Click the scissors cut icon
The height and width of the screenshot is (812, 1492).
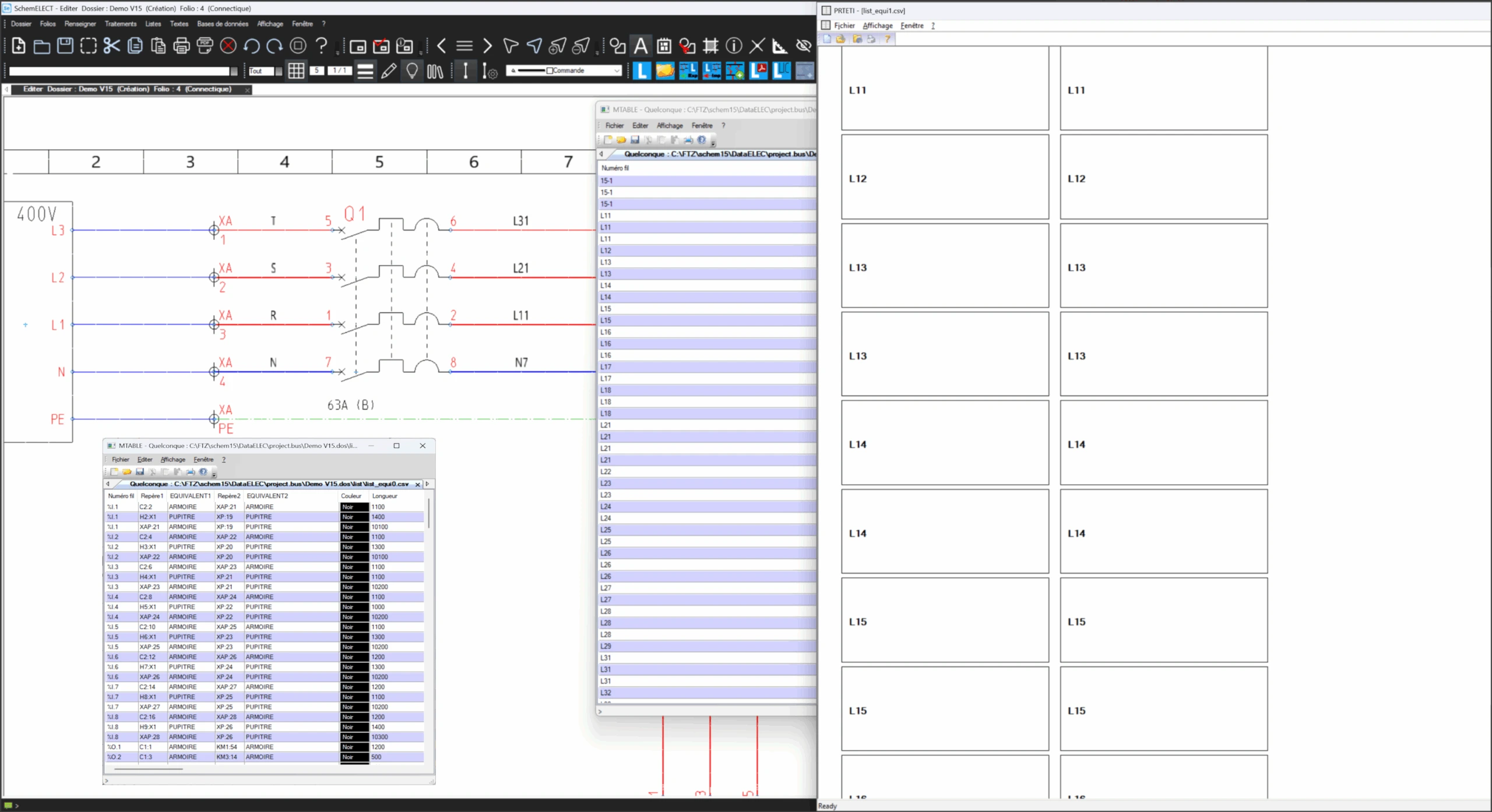coord(111,45)
